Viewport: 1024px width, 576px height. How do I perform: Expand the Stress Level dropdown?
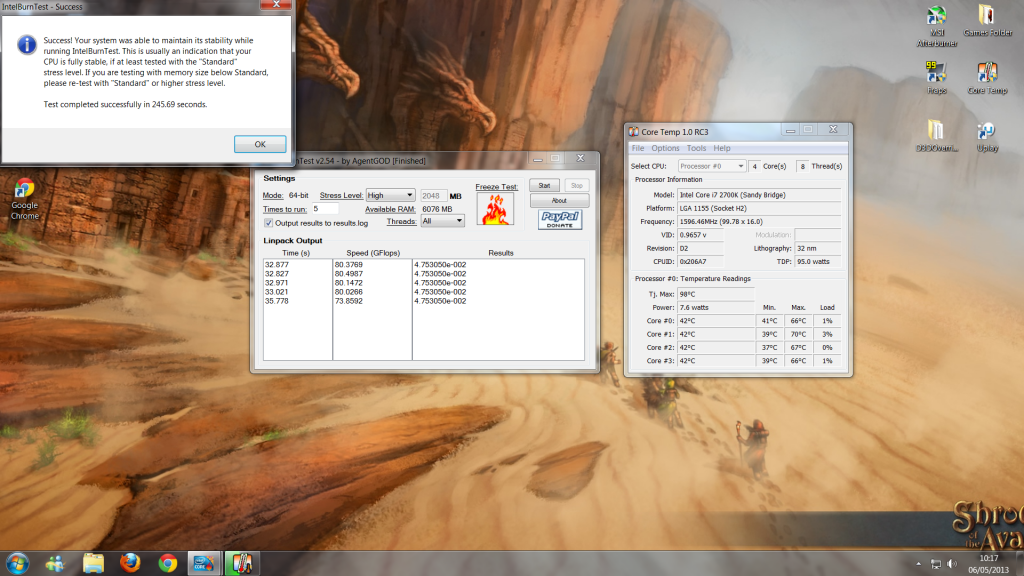coord(390,195)
